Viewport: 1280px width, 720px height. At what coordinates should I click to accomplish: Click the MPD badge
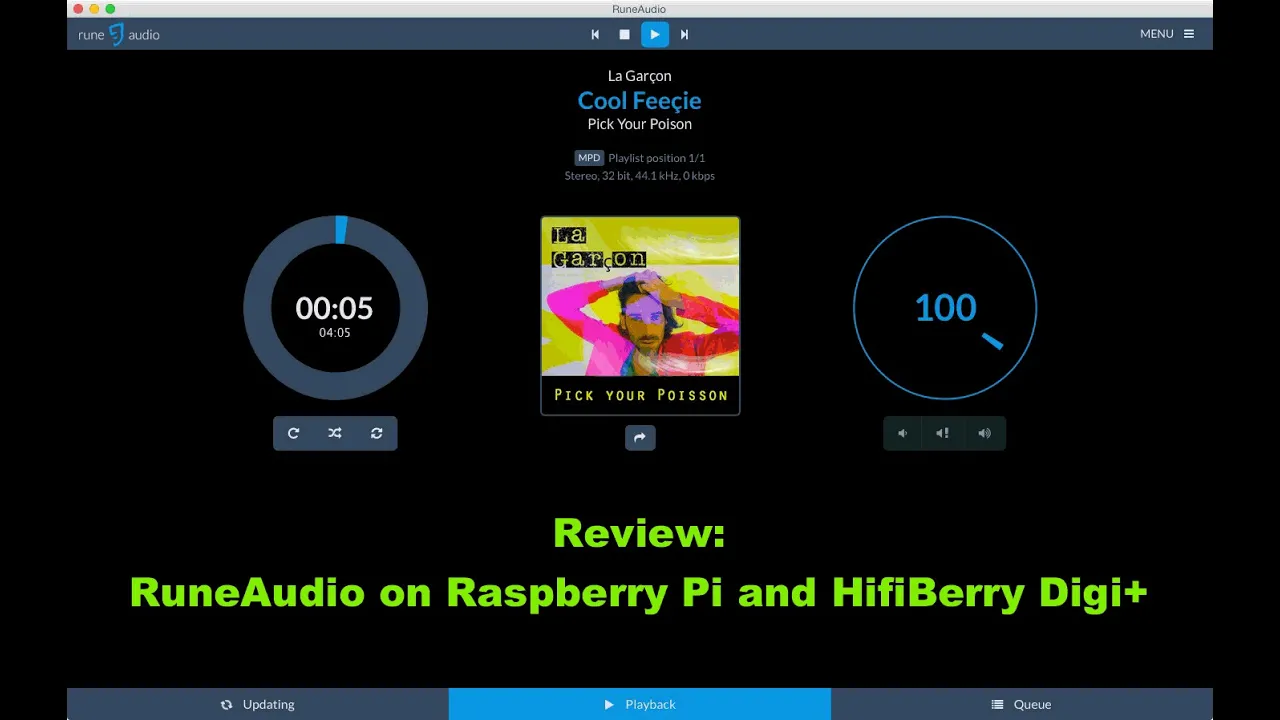[589, 158]
